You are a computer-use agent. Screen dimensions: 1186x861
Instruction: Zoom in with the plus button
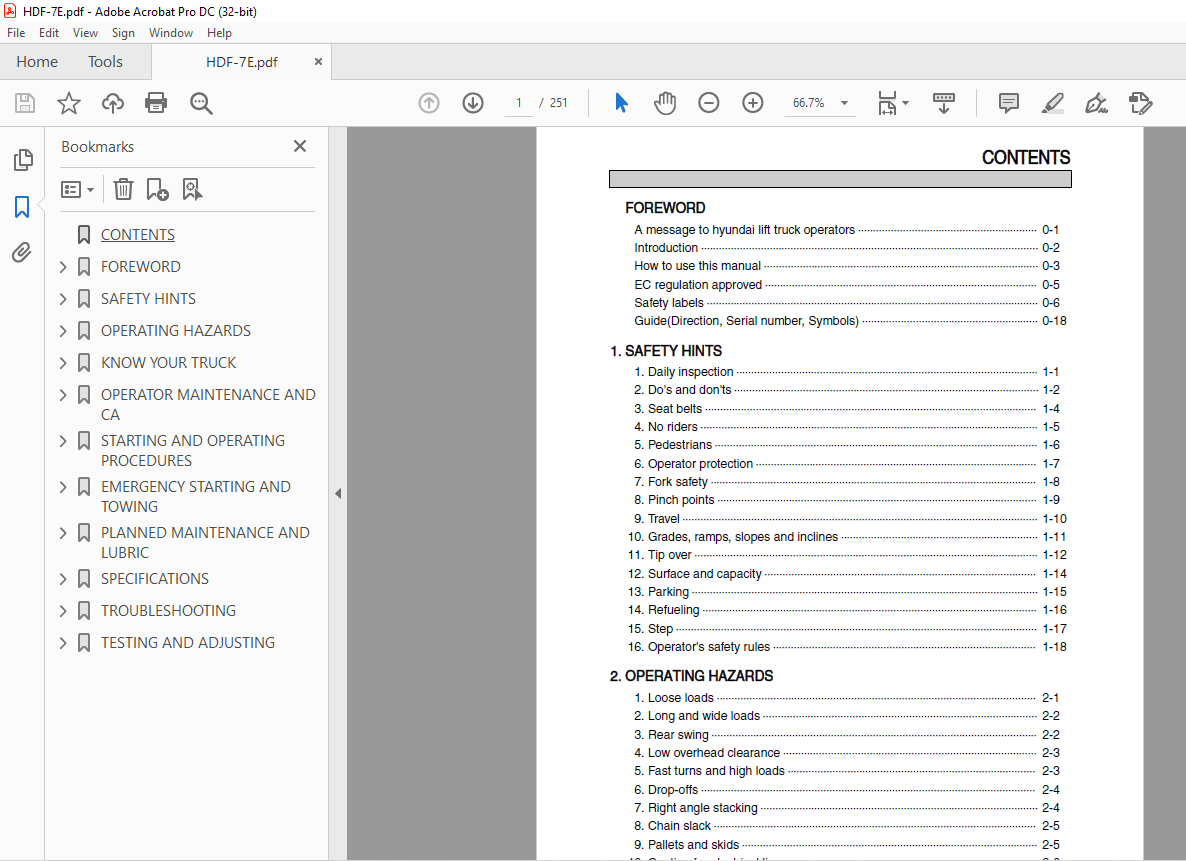[753, 103]
